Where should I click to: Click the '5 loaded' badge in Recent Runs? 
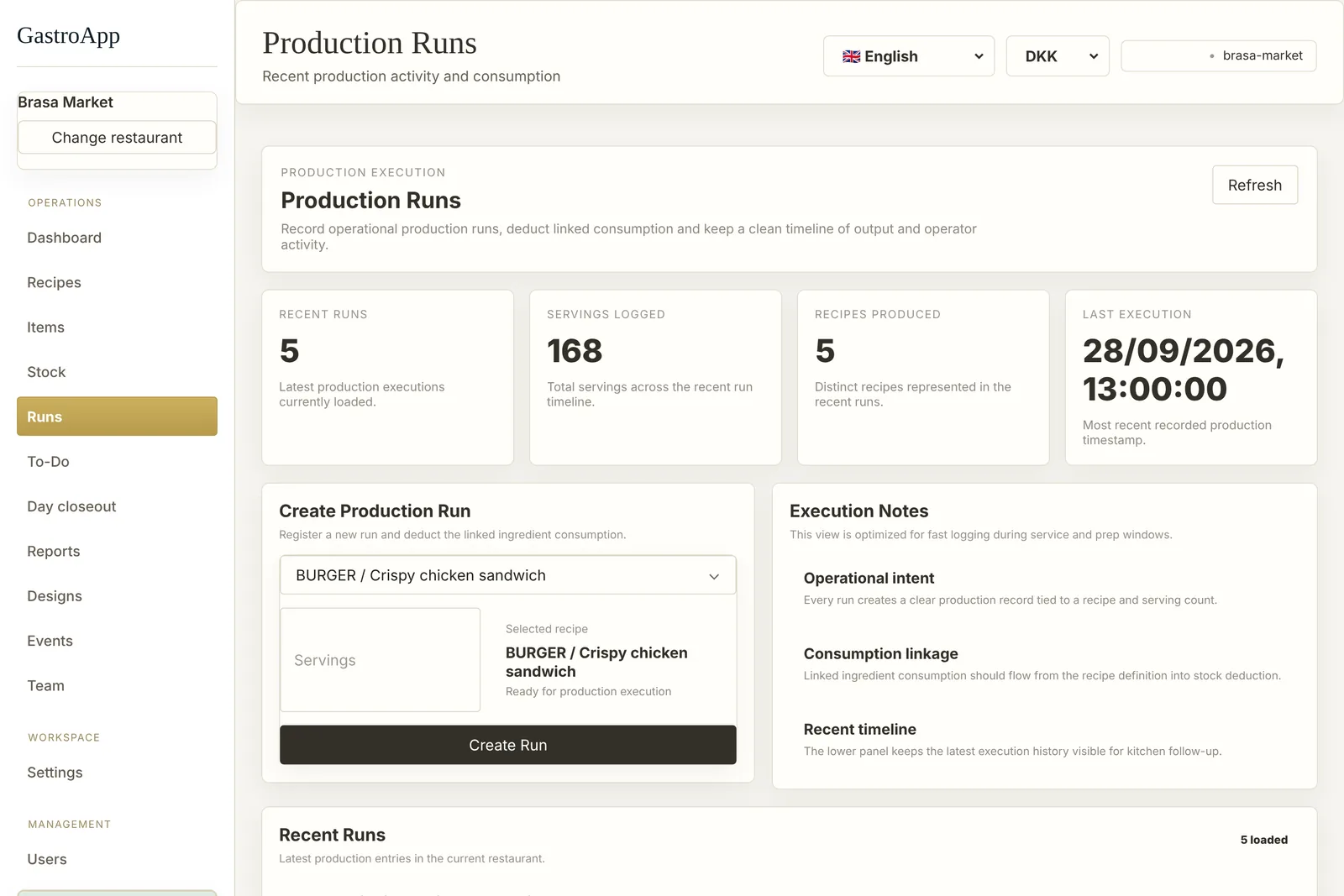click(1263, 840)
